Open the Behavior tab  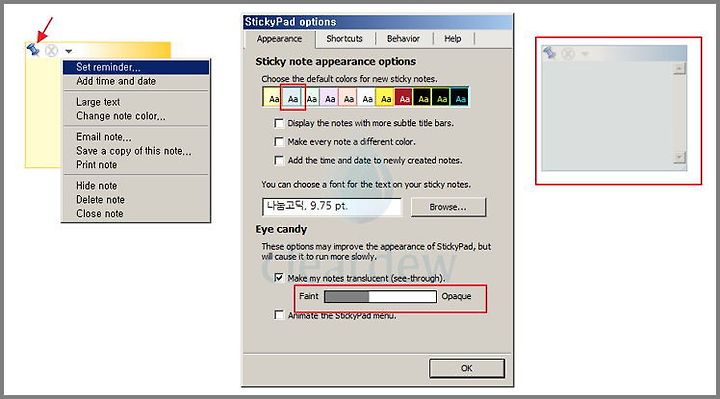403,39
